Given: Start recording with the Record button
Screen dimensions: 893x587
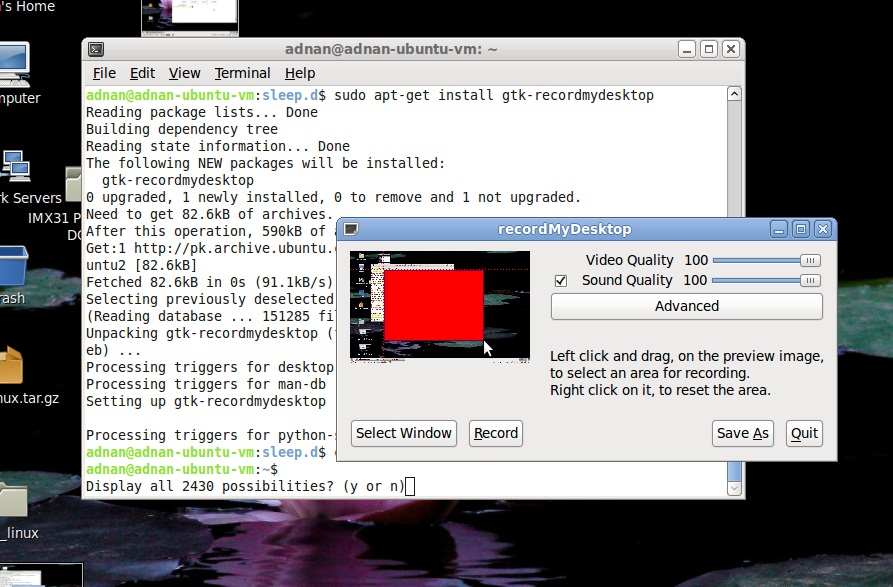Looking at the screenshot, I should 495,433.
